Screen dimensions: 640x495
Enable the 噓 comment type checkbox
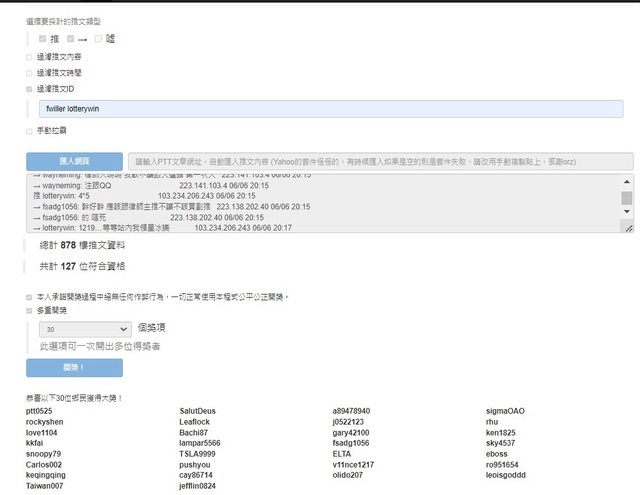(x=98, y=39)
